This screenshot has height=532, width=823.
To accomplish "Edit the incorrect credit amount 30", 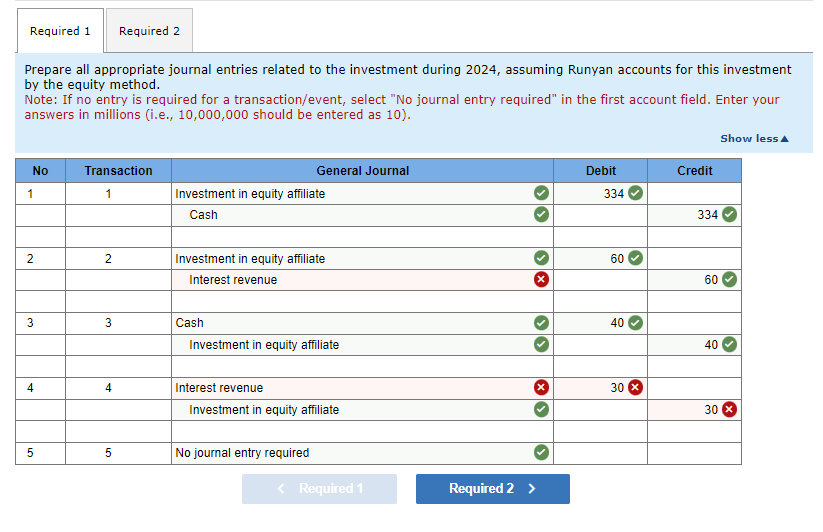I will pyautogui.click(x=694, y=410).
